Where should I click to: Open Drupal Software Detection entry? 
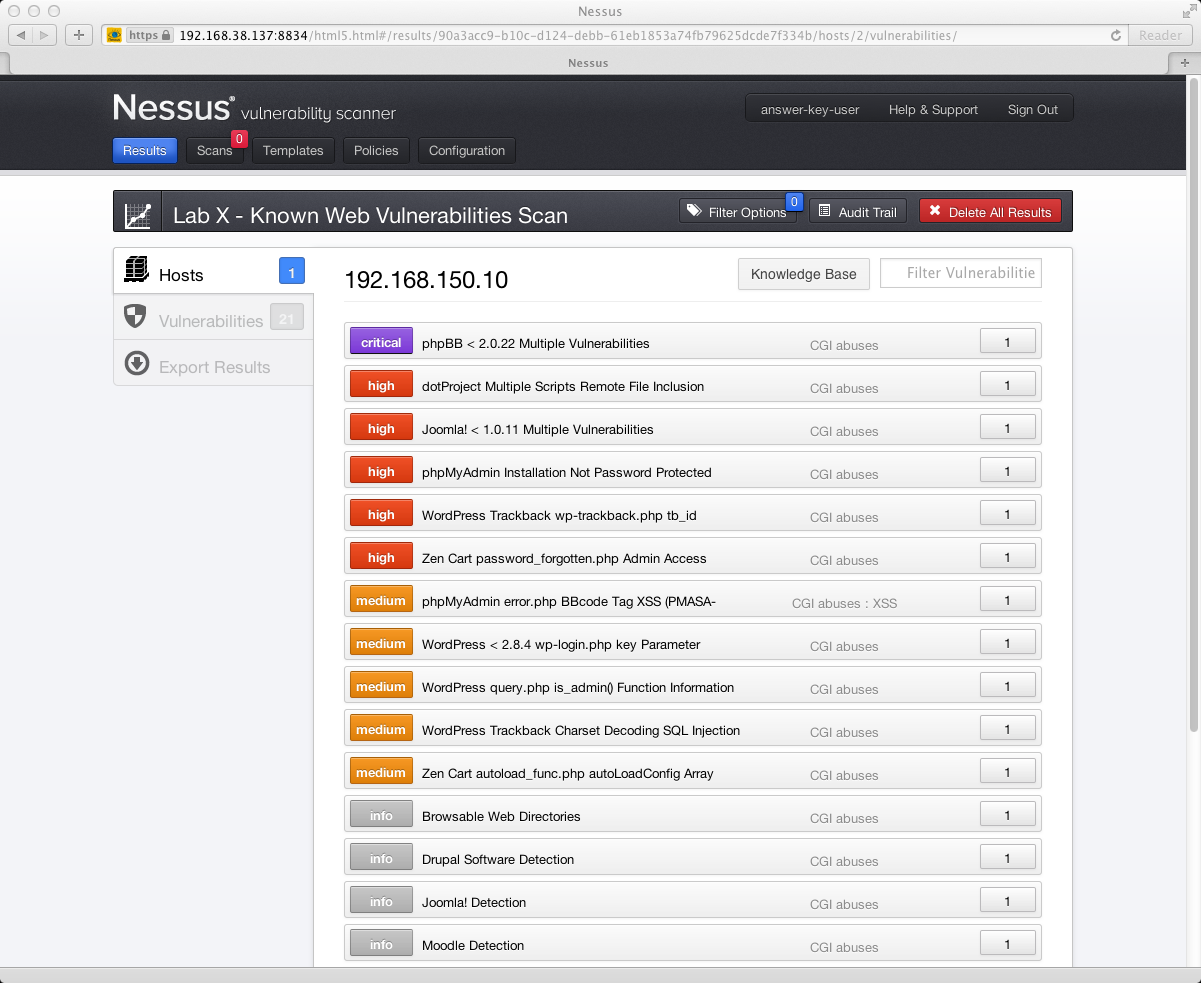coord(692,857)
